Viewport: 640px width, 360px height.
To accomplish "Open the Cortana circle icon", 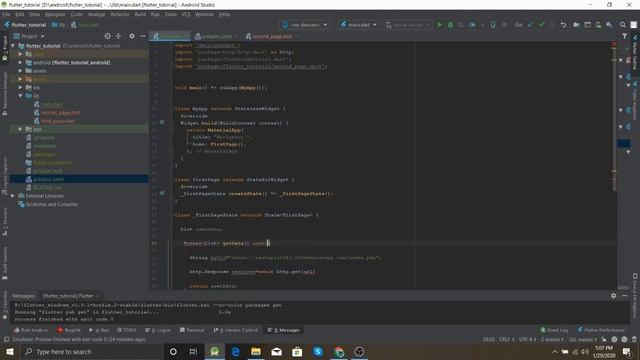I will (173, 351).
